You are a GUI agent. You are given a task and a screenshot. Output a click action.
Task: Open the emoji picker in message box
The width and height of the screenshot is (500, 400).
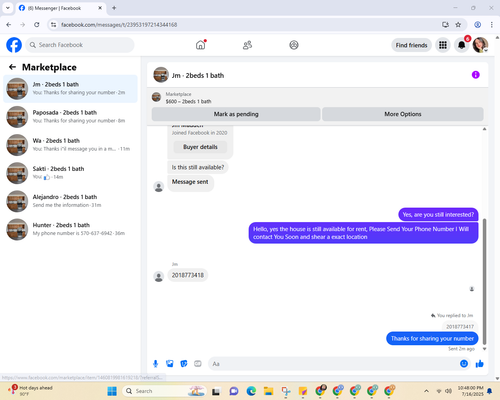tap(464, 364)
